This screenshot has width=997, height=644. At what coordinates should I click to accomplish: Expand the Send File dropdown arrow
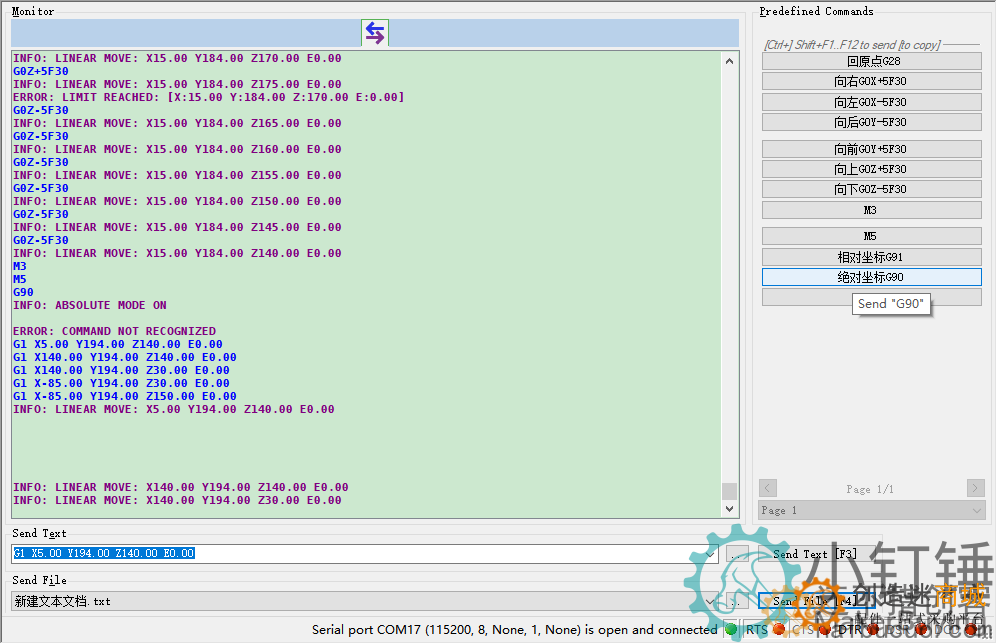pyautogui.click(x=710, y=601)
